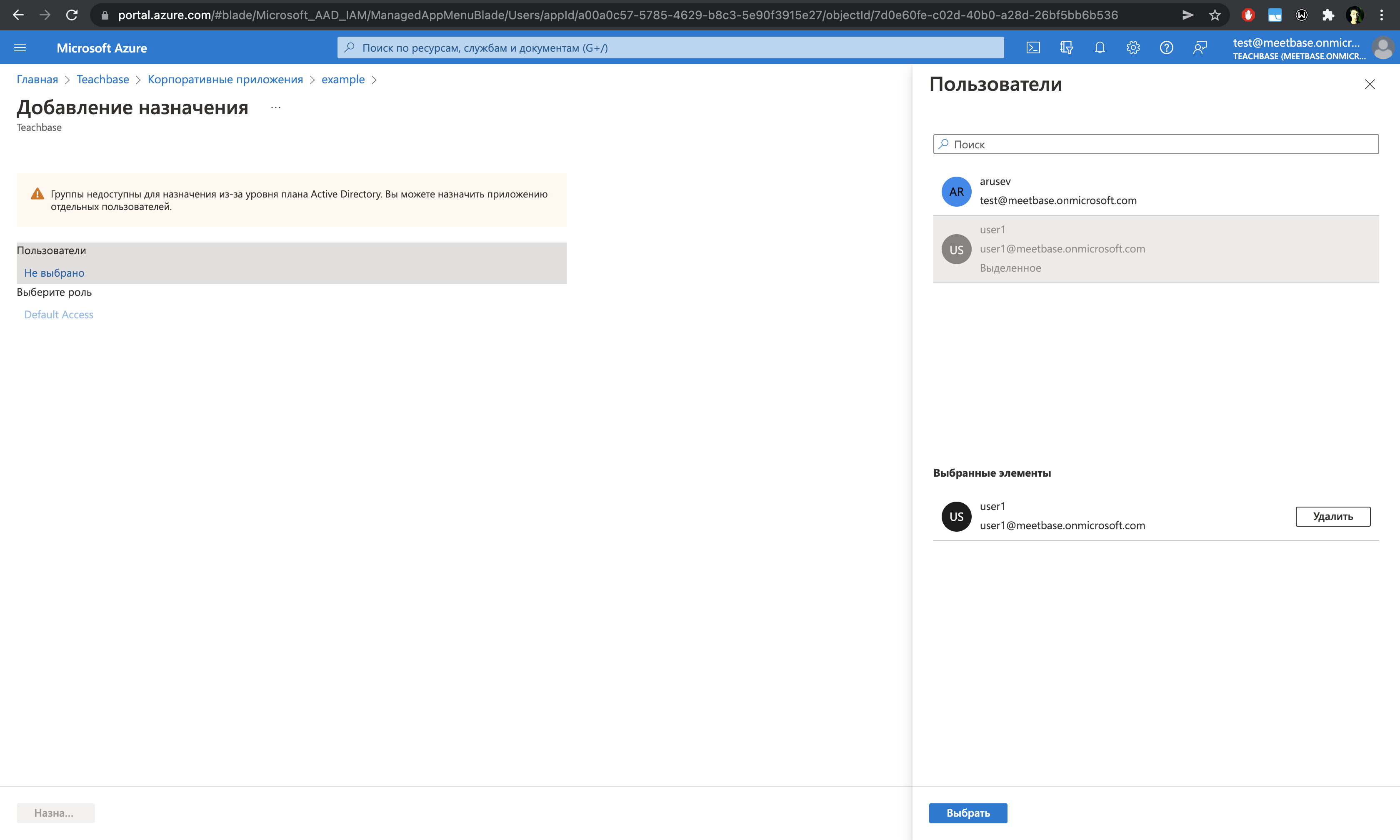Image resolution: width=1400 pixels, height=840 pixels.
Task: Click the Microsoft Azure logo text
Action: (x=102, y=48)
